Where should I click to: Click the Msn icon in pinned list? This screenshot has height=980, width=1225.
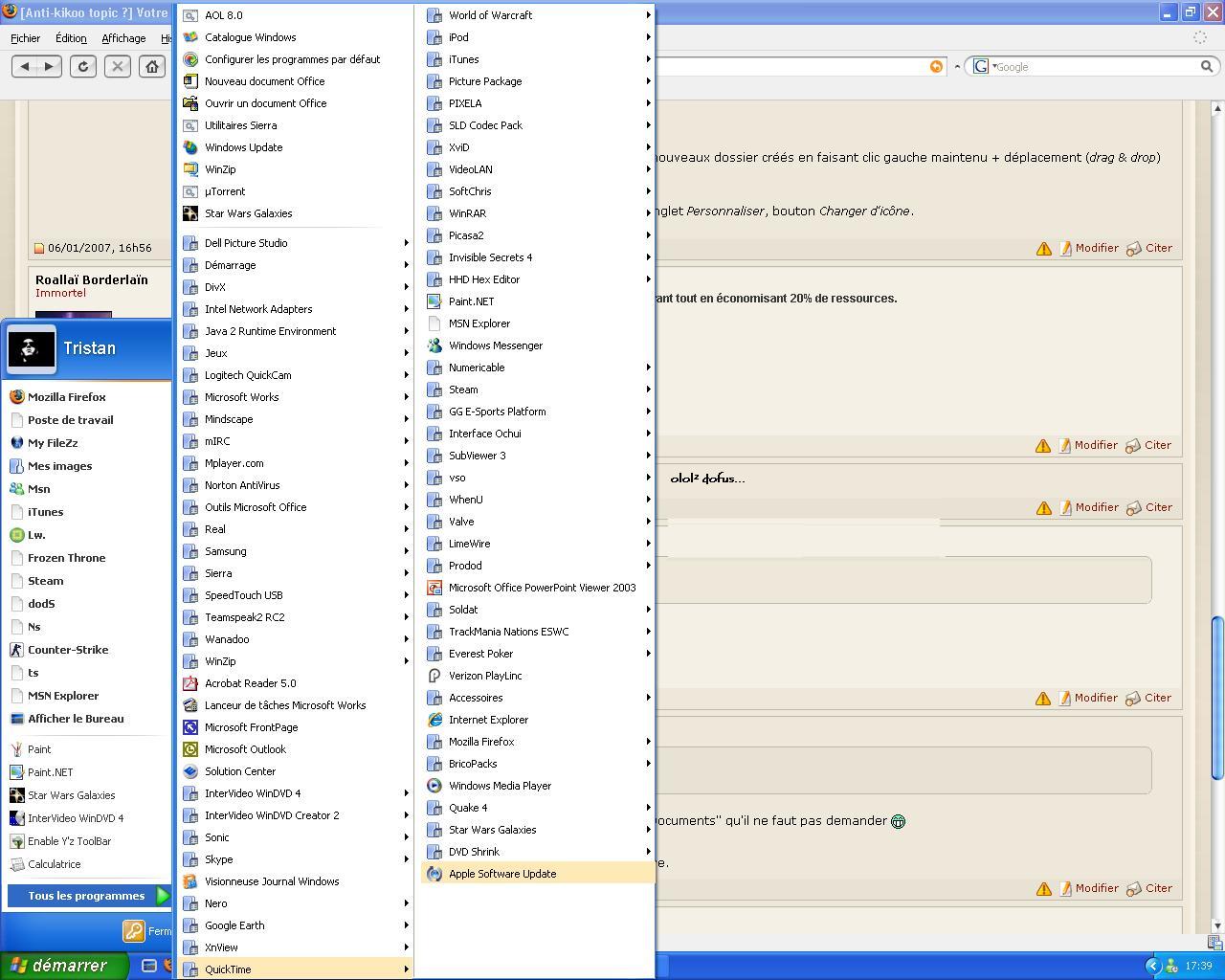pyautogui.click(x=16, y=488)
